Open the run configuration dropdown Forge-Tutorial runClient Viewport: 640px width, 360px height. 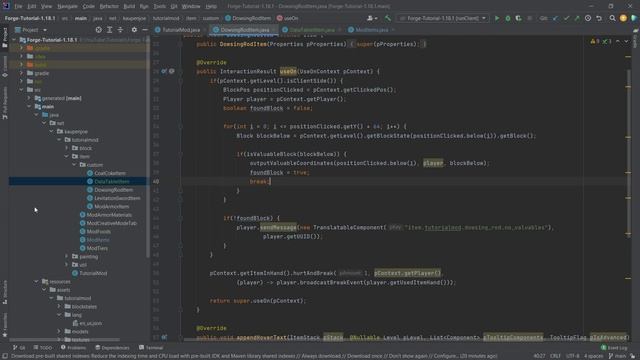[x=443, y=18]
